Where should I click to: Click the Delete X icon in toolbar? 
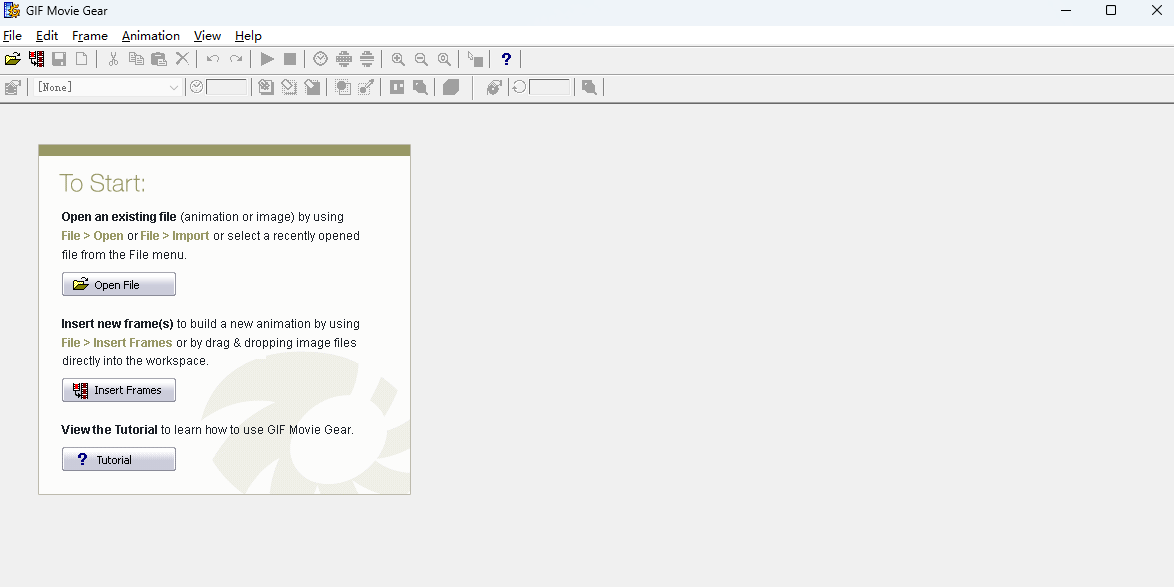(x=182, y=59)
